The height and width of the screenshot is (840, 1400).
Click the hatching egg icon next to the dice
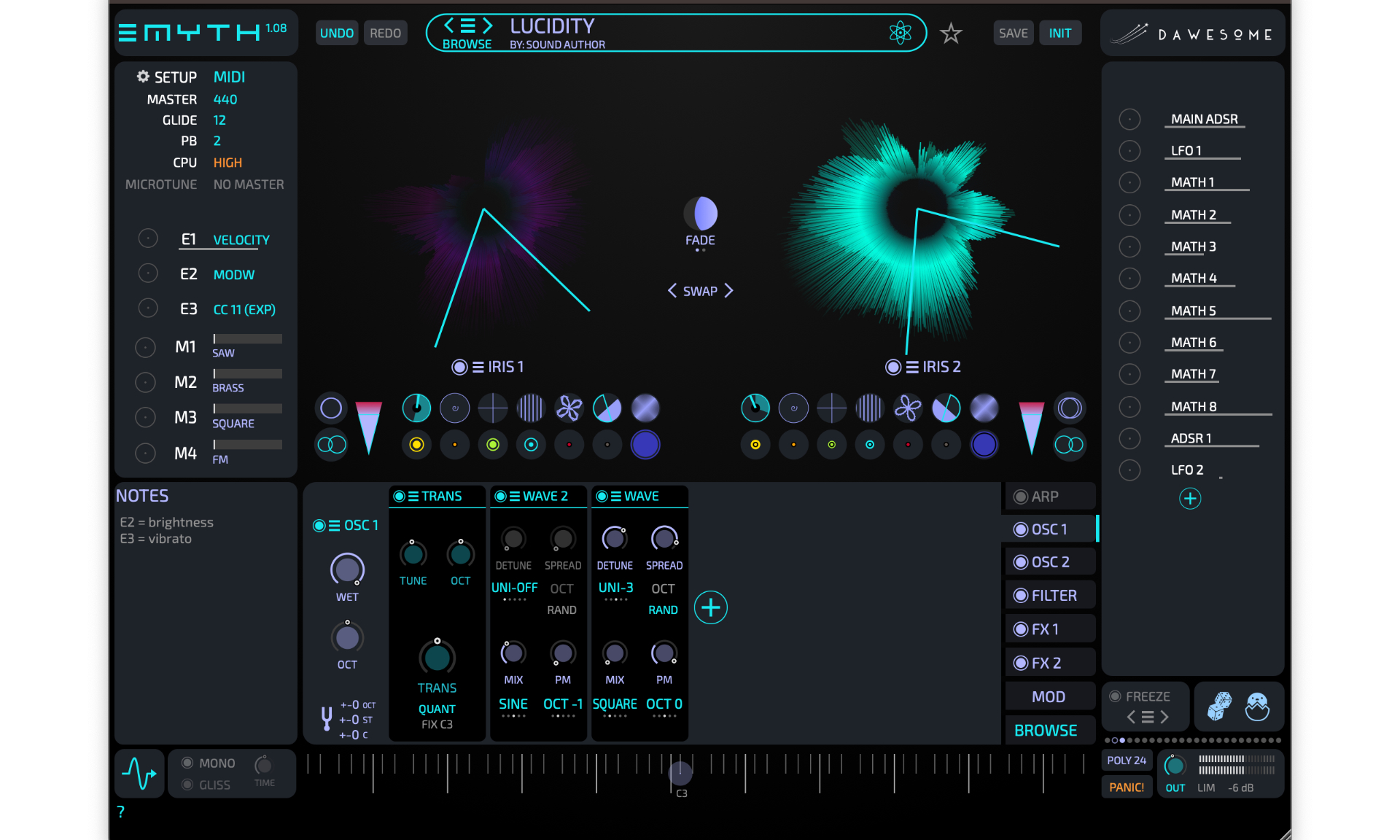(x=1257, y=706)
